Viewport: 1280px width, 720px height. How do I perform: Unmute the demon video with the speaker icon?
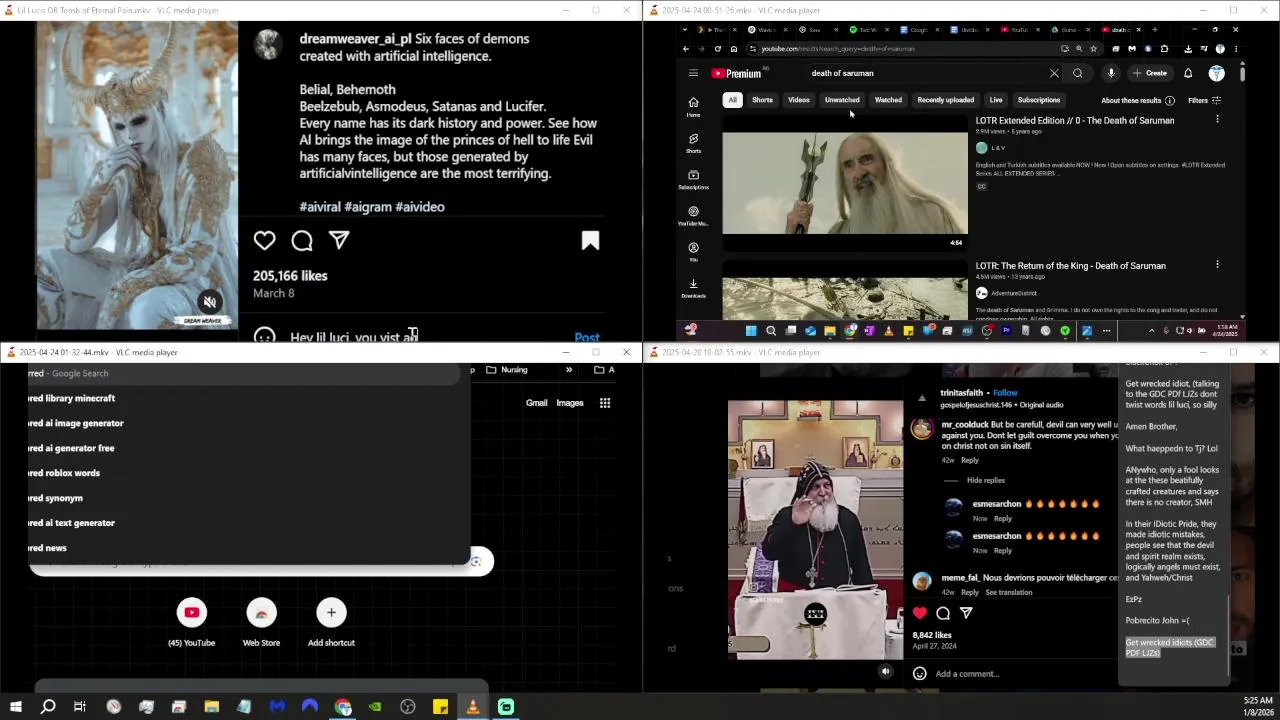[x=209, y=301]
